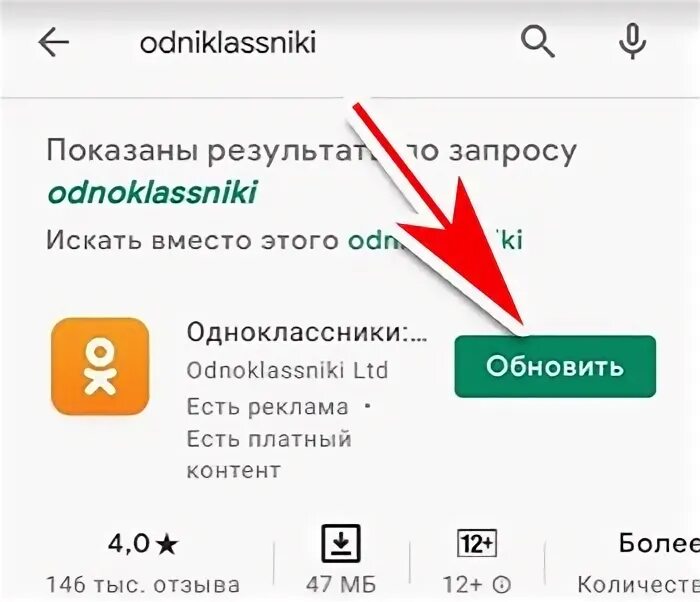
Task: Click the odnoklassniki suggested correction link
Action: pos(153,192)
